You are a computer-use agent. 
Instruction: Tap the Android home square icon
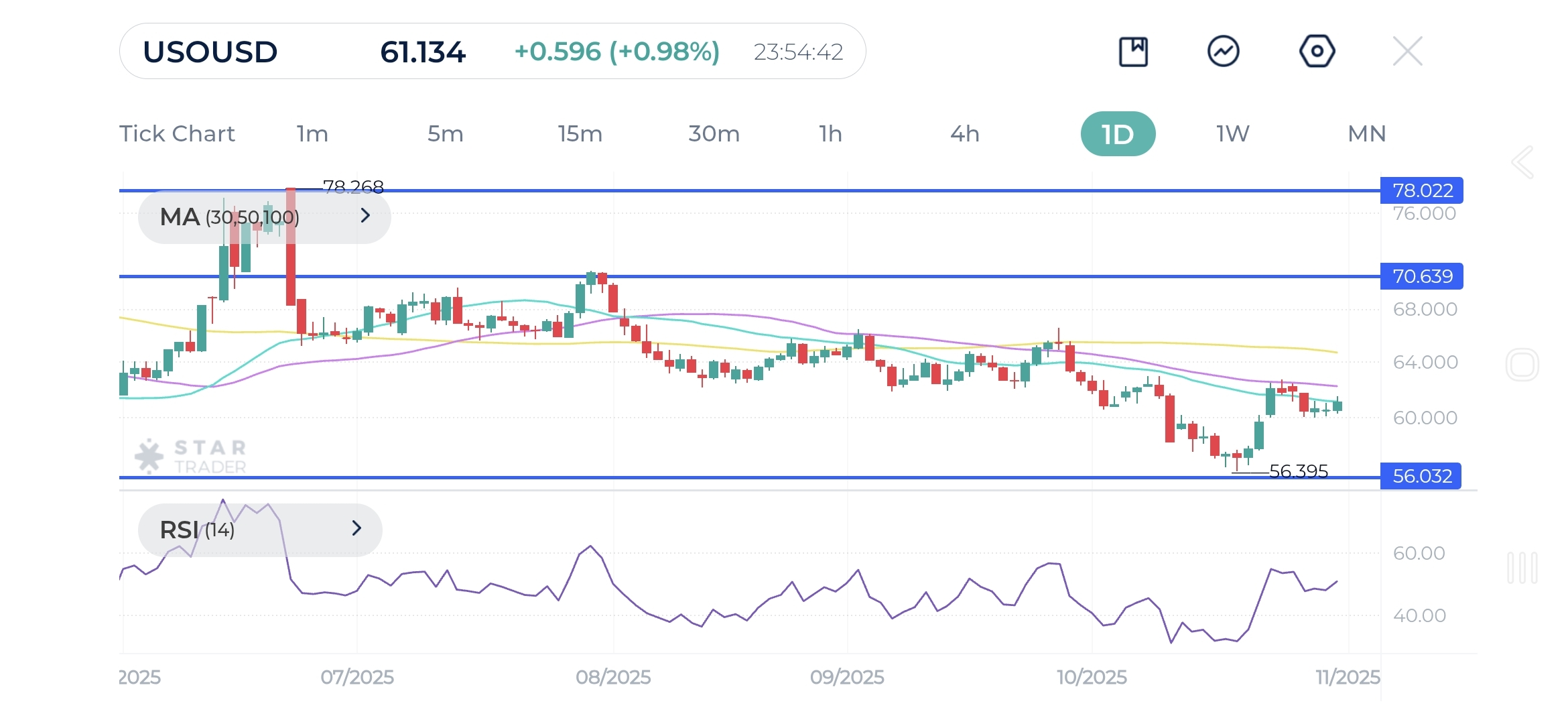pyautogui.click(x=1522, y=365)
